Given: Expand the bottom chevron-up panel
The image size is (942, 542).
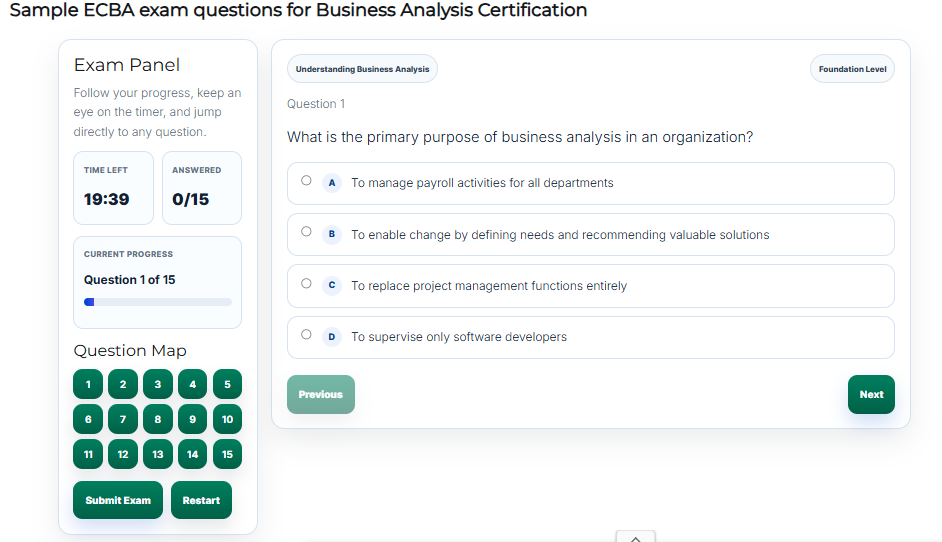Looking at the screenshot, I should click(x=636, y=537).
